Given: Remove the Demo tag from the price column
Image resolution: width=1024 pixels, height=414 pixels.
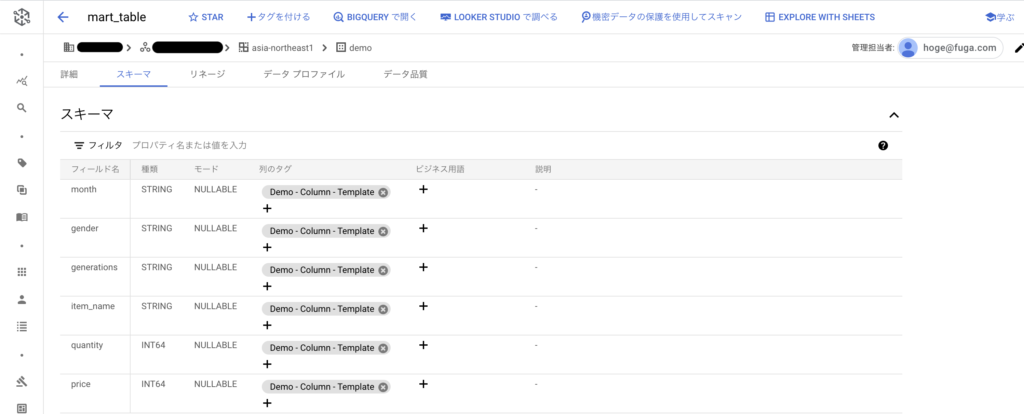Looking at the screenshot, I should tap(383, 387).
